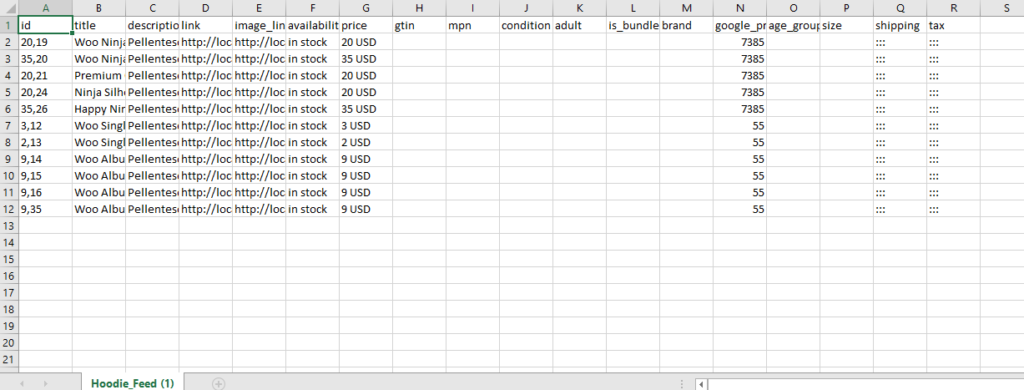
Task: Select the id header cell A1
Action: [x=46, y=25]
